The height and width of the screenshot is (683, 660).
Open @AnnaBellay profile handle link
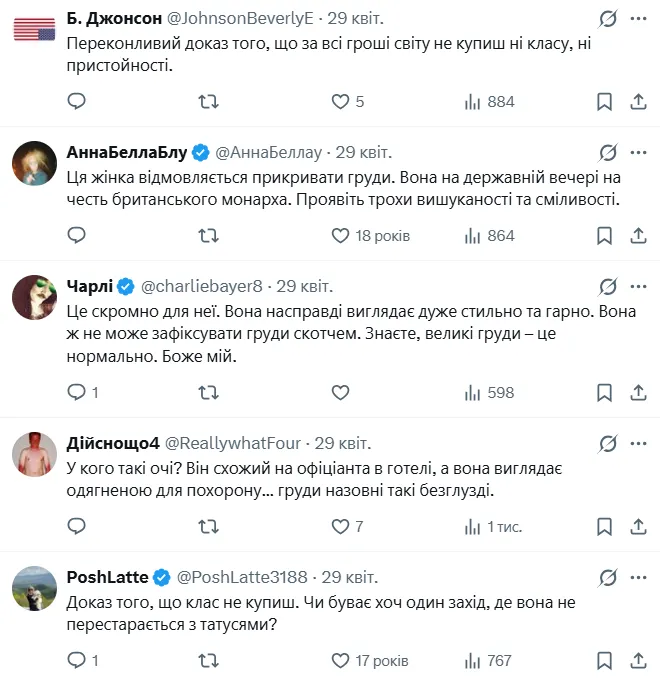[x=269, y=152]
